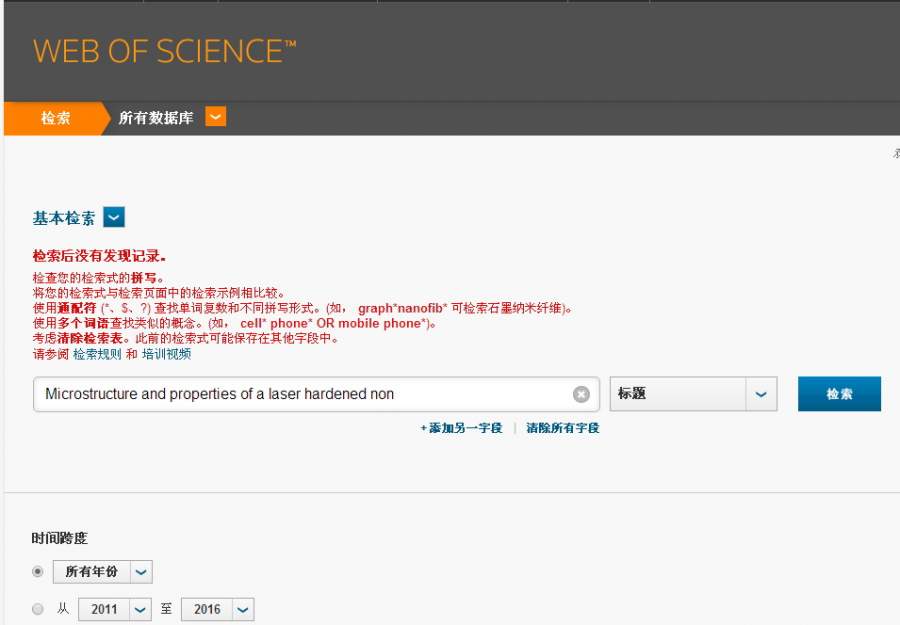Image resolution: width=900 pixels, height=625 pixels.
Task: Select the orange 检索 tab
Action: [56, 118]
